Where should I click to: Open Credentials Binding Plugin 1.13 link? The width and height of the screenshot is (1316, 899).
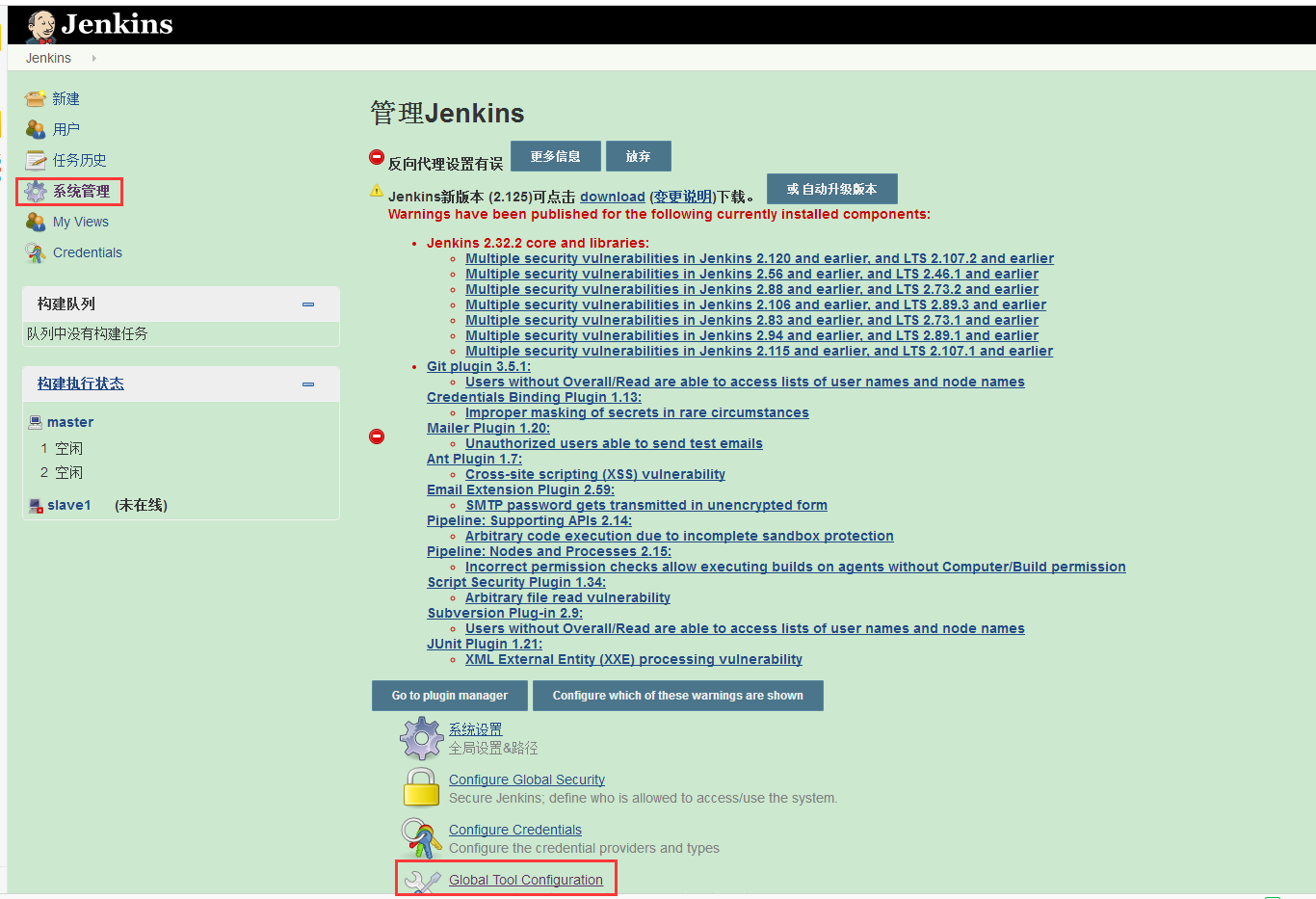(x=534, y=397)
